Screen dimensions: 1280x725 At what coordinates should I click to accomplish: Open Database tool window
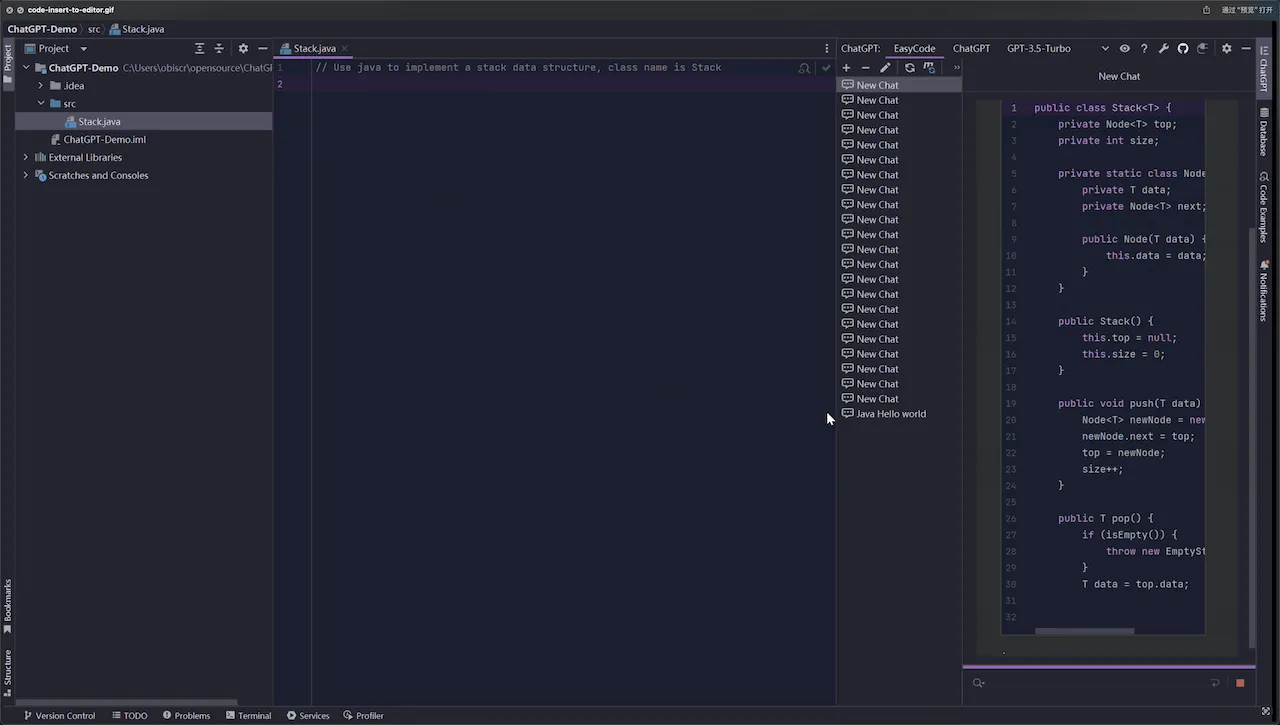click(1264, 131)
